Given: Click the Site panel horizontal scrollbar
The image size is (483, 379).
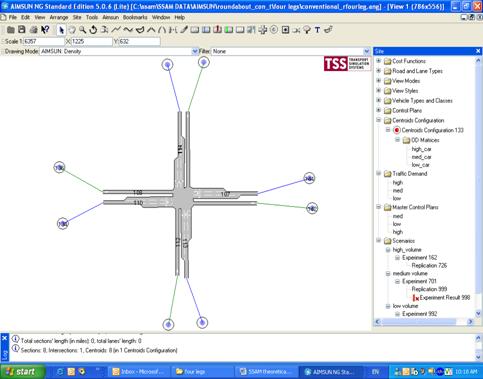Looking at the screenshot, I should tap(423, 322).
